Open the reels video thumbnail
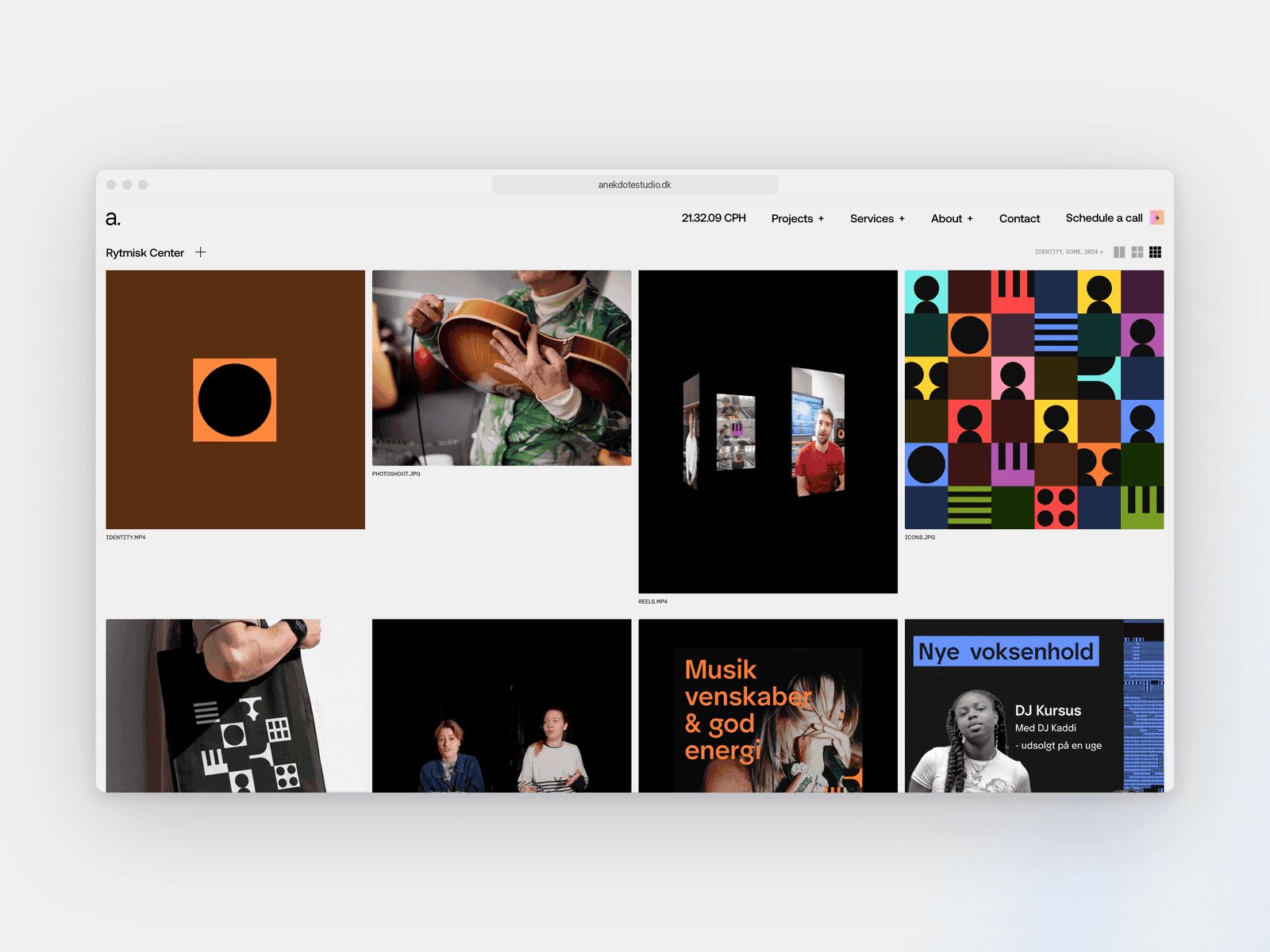This screenshot has width=1270, height=952. point(768,432)
